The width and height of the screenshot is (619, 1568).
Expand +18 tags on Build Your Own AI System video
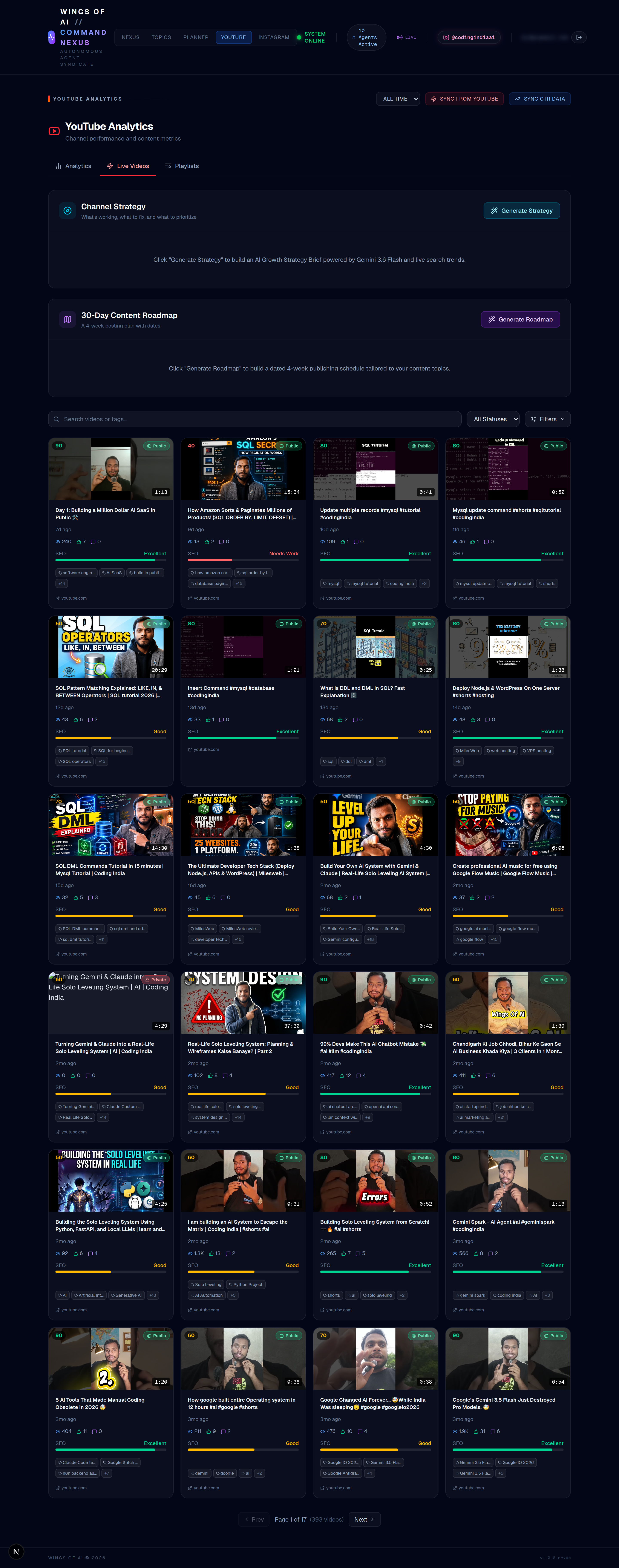370,939
